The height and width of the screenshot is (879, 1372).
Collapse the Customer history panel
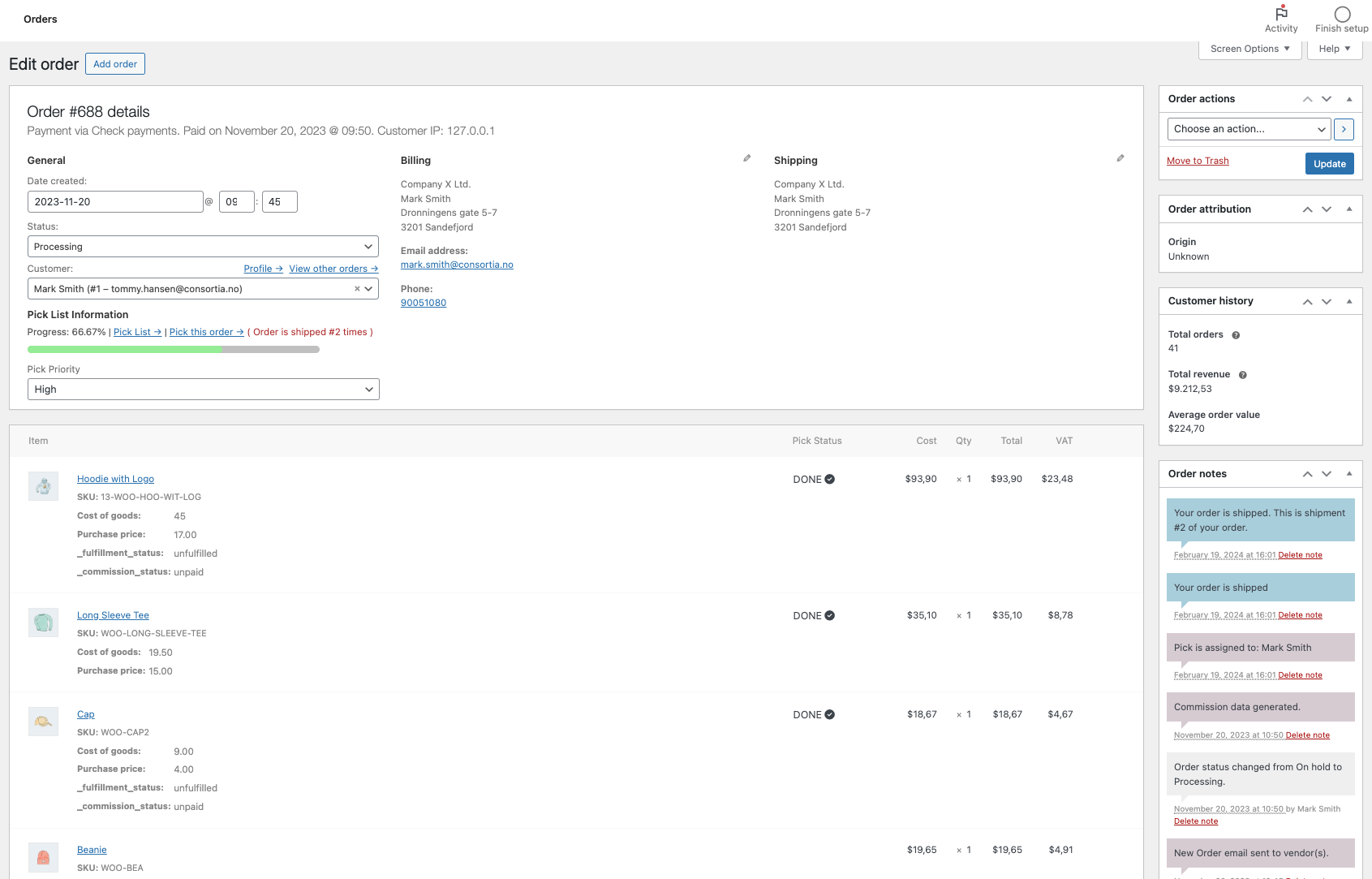tap(1349, 300)
